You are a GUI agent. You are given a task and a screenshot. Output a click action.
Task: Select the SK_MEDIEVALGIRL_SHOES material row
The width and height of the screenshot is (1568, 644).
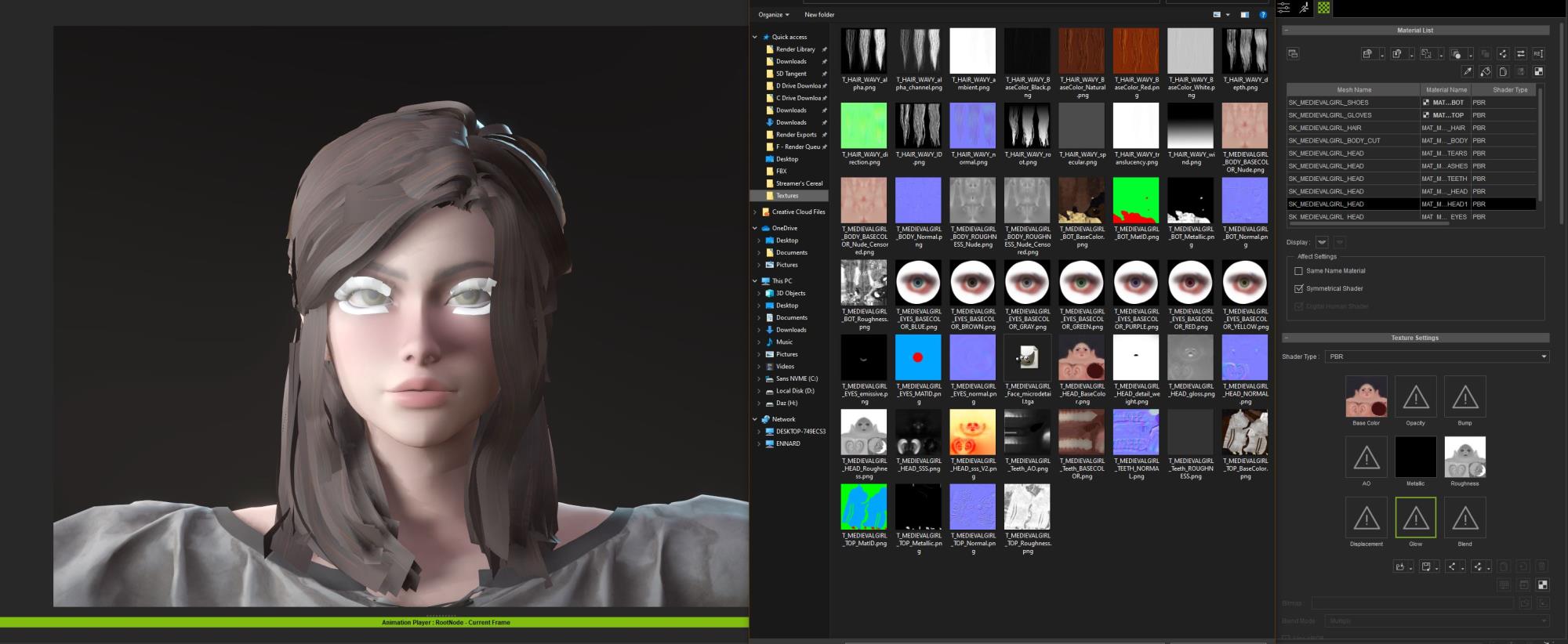point(1411,103)
